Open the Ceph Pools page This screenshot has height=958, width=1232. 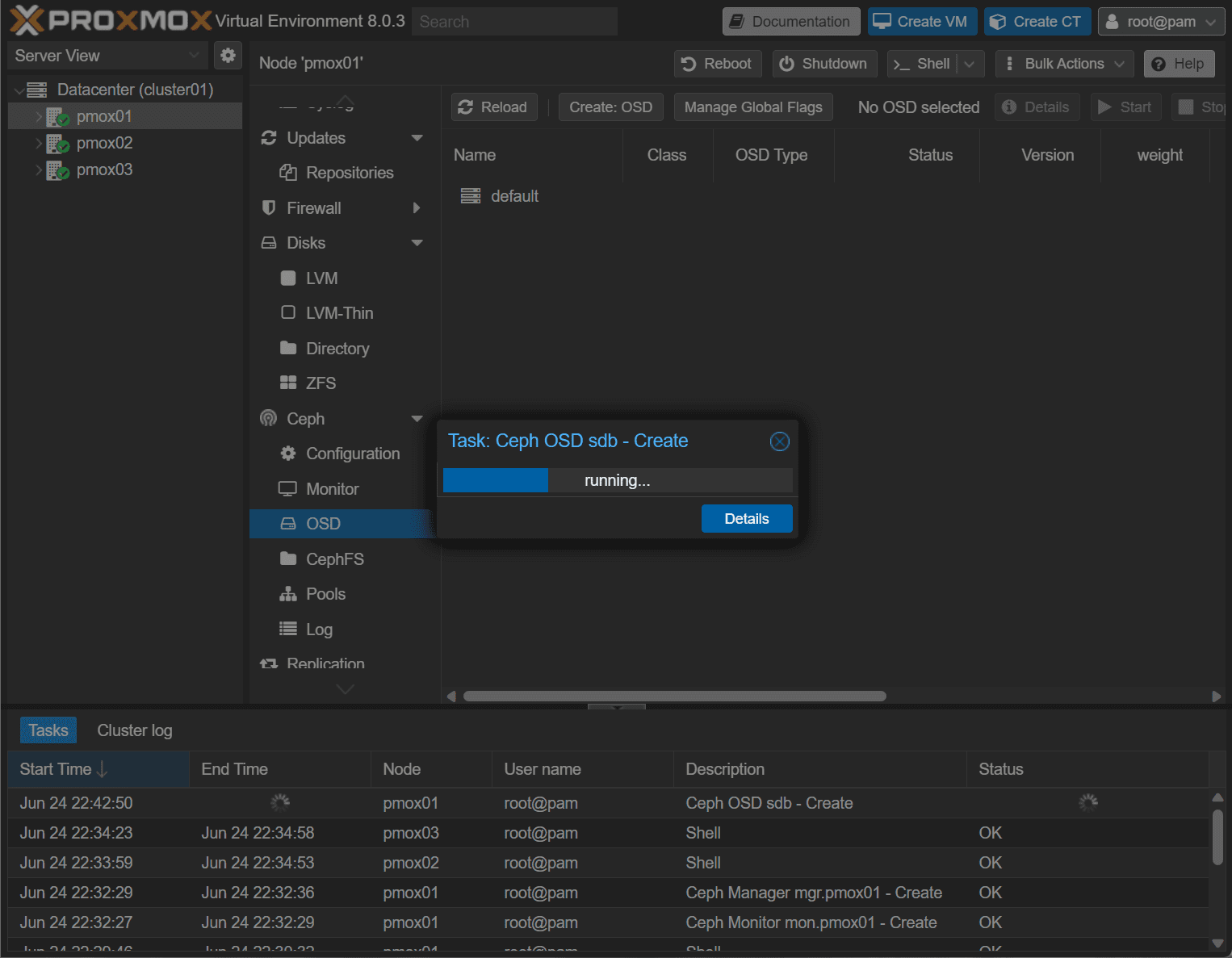tap(325, 594)
